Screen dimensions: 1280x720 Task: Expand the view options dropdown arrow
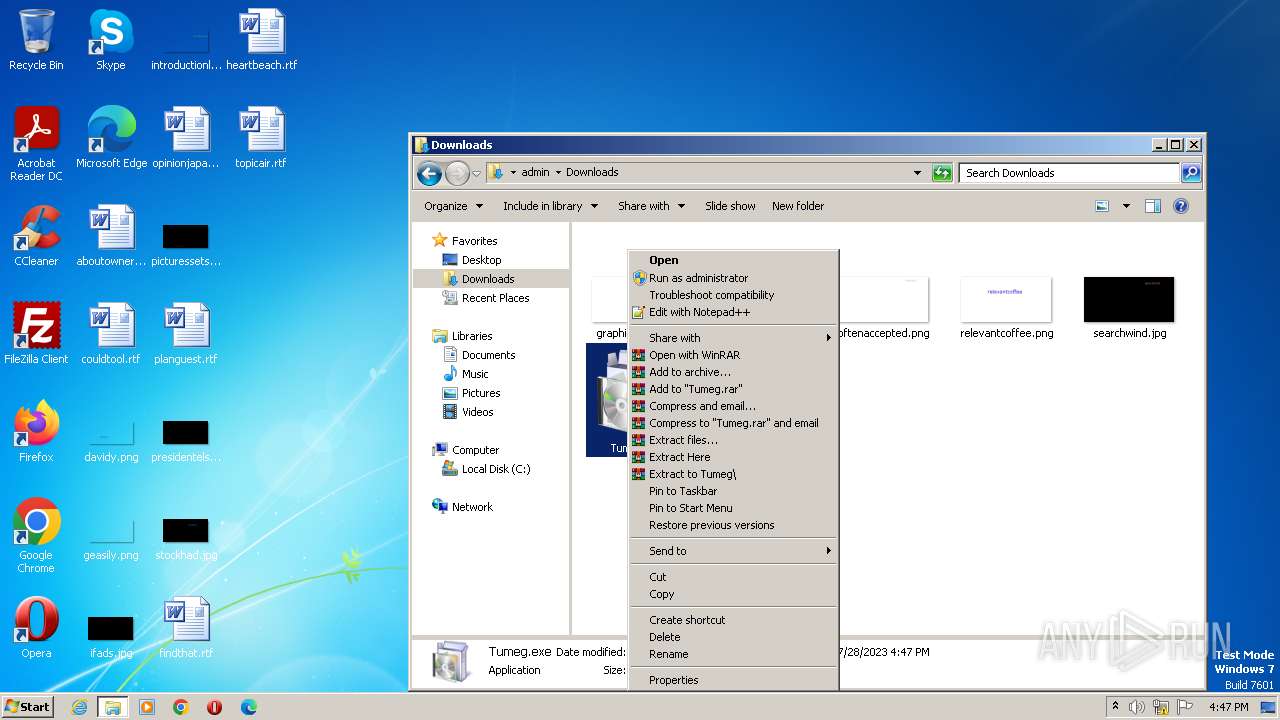coord(1125,206)
